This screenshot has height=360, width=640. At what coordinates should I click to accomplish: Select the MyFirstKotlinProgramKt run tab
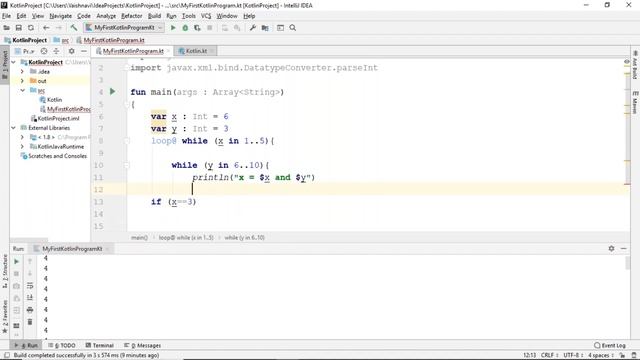point(72,249)
